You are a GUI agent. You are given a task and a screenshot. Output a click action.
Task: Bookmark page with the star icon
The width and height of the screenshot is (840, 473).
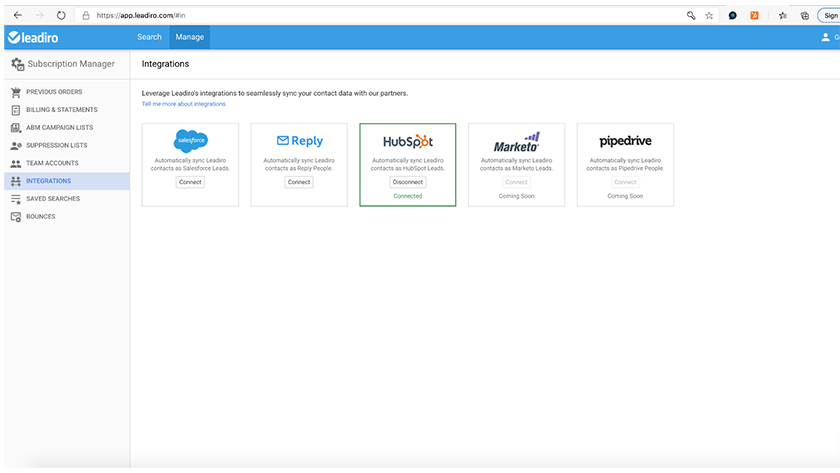coord(709,16)
